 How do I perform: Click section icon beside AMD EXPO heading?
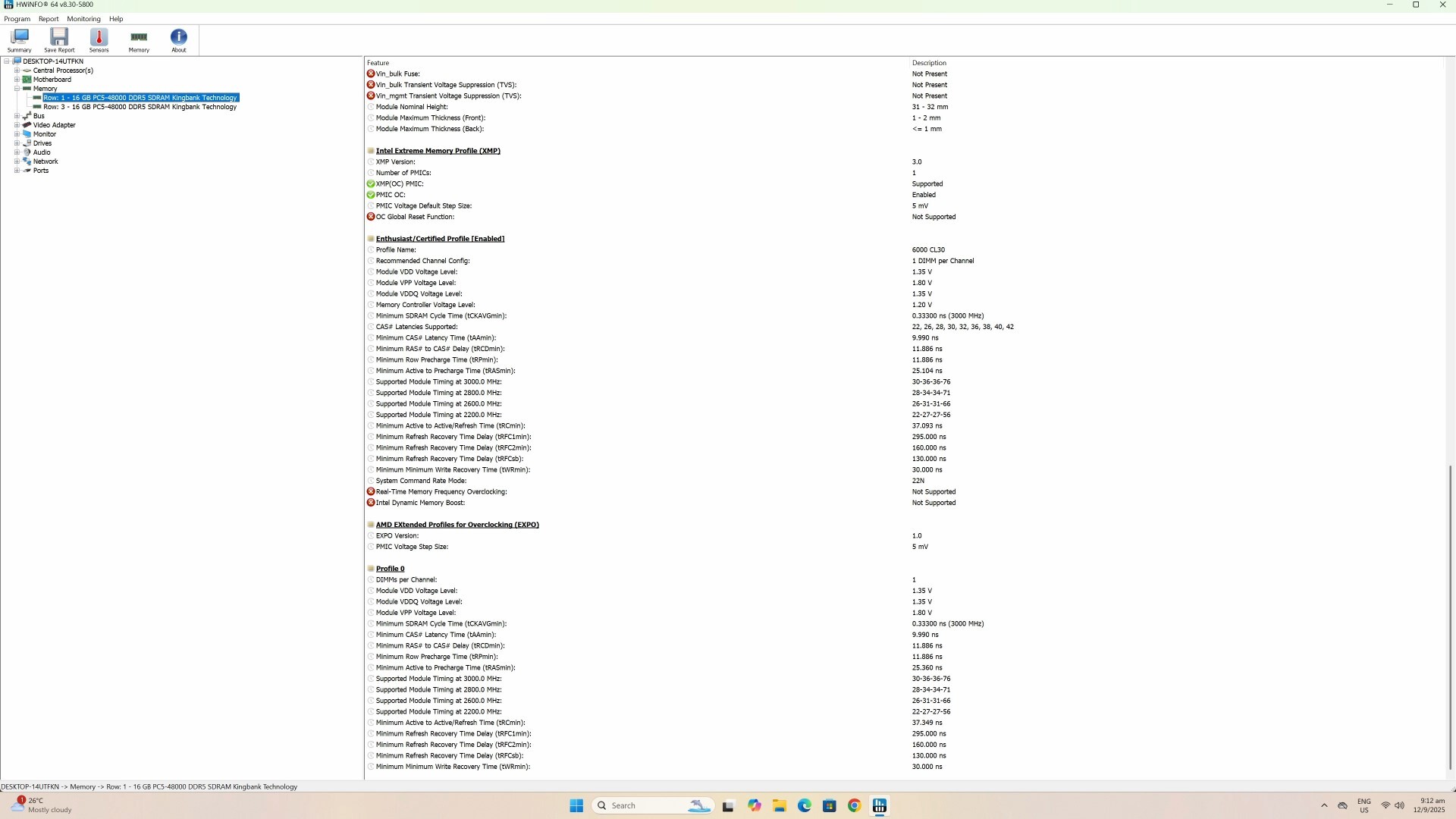371,525
